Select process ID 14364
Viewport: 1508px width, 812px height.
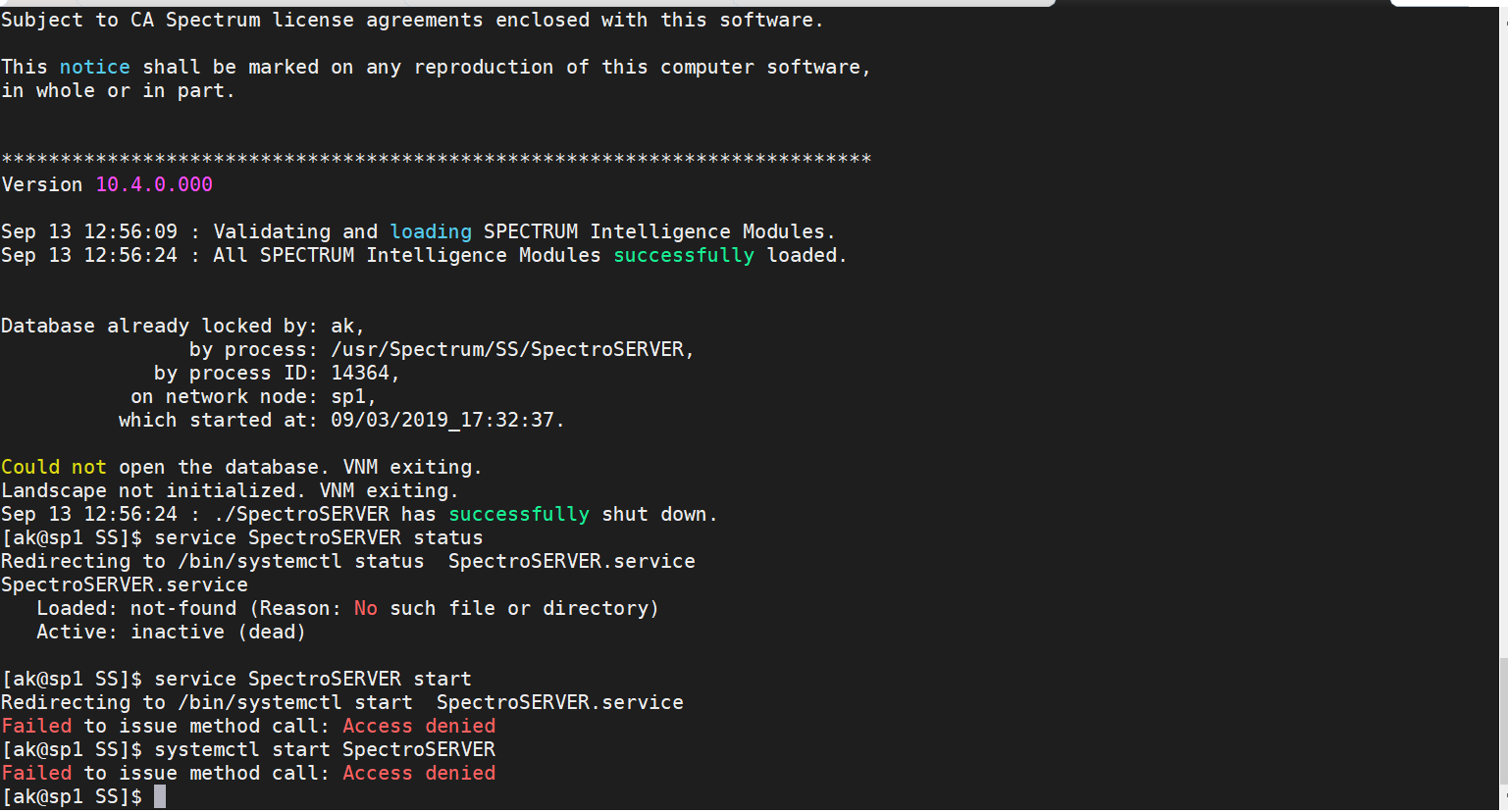pos(360,373)
